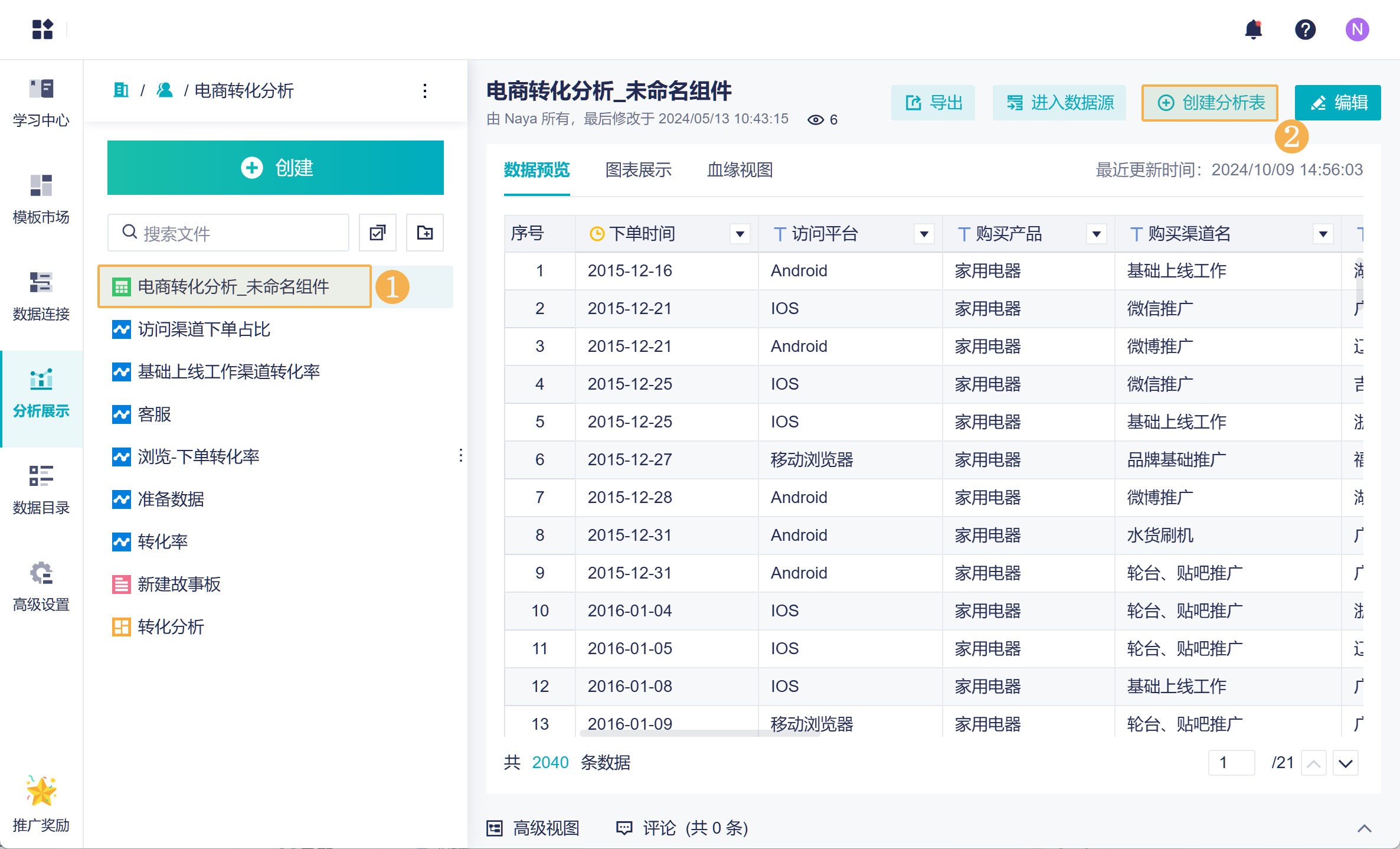
Task: Click the 创建分析表 button
Action: 1210,103
